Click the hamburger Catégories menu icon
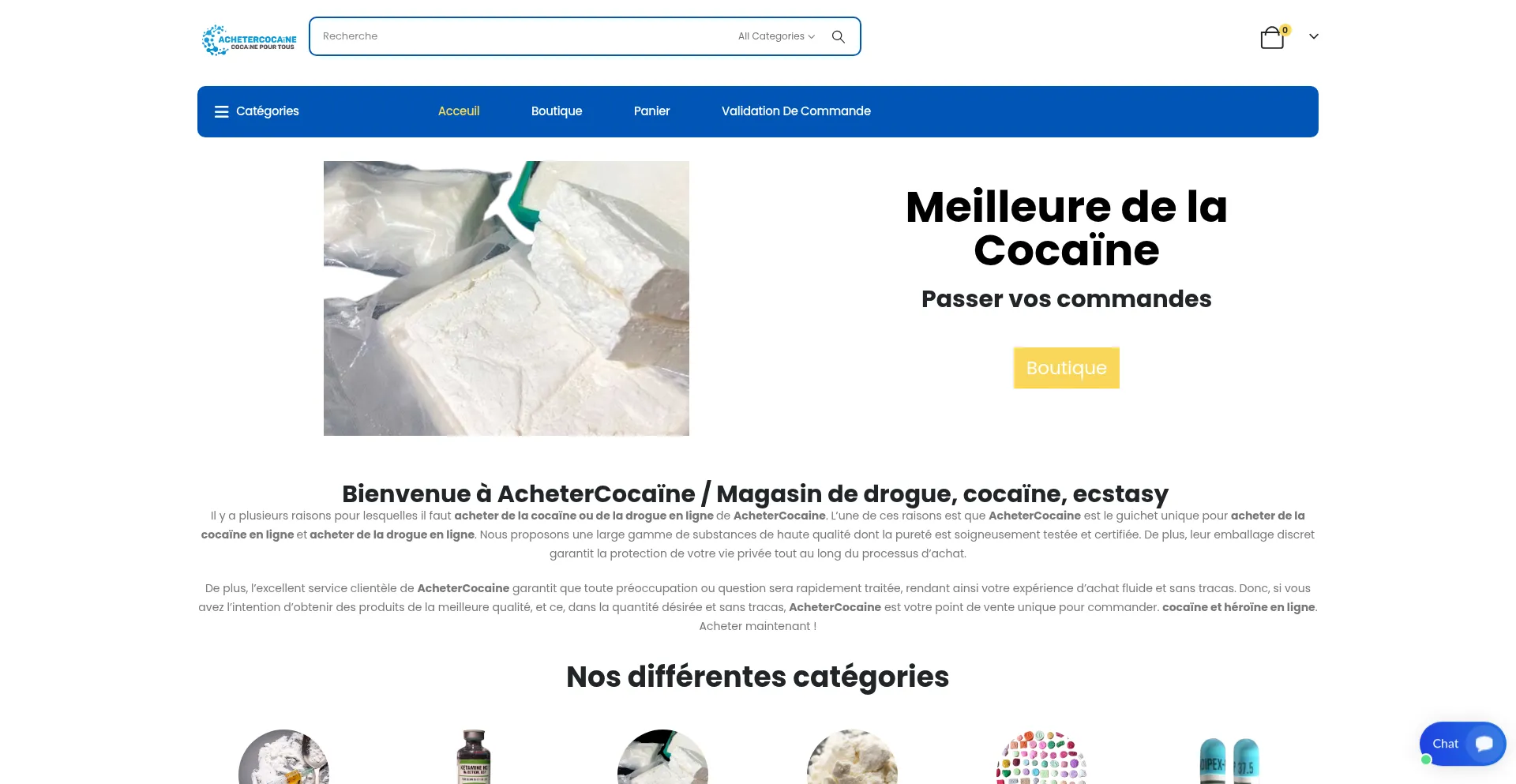Image resolution: width=1516 pixels, height=784 pixels. coord(222,111)
